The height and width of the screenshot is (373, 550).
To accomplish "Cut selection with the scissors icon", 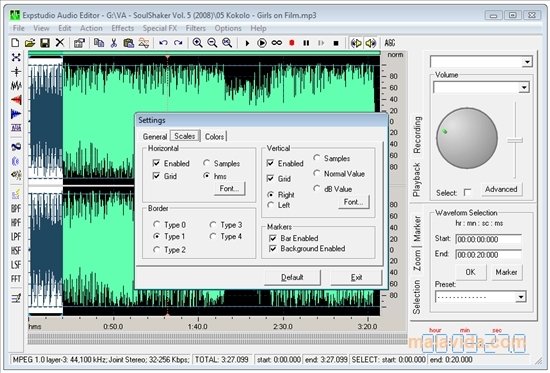I will coord(113,43).
